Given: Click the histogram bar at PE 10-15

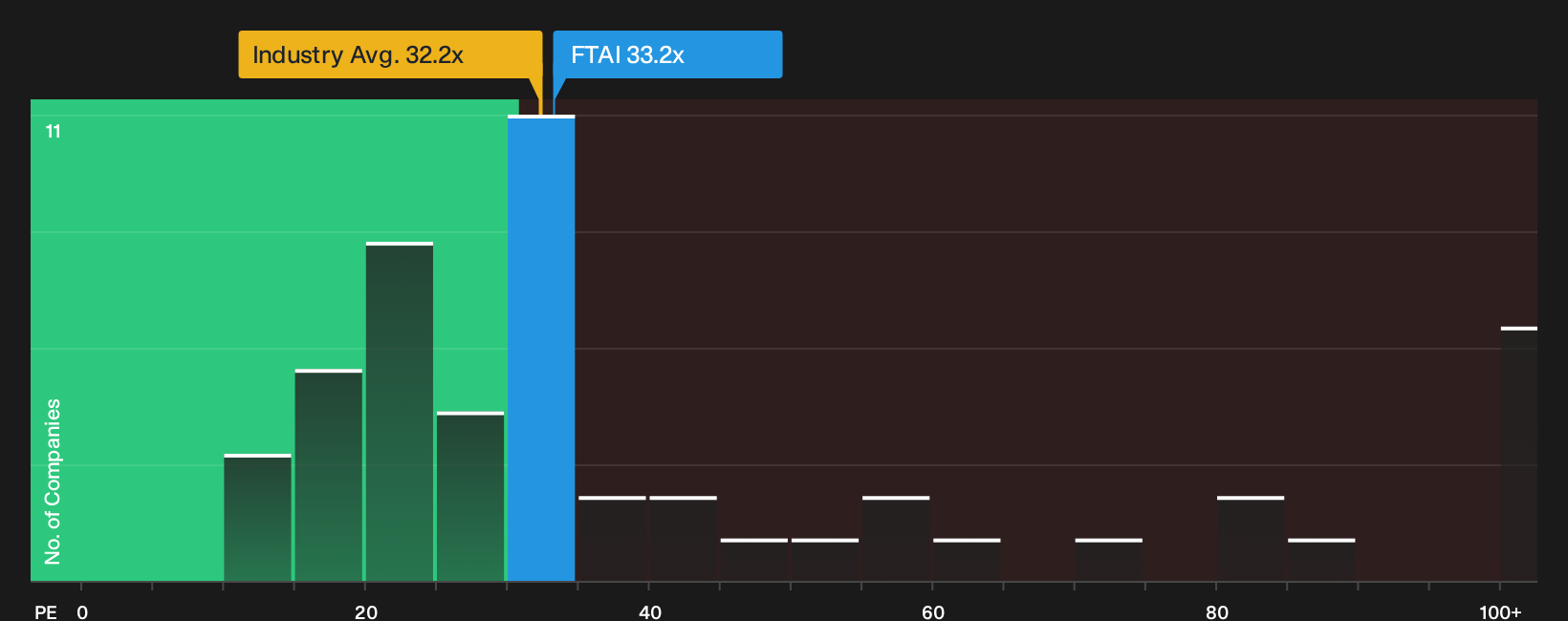Looking at the screenshot, I should tap(258, 518).
